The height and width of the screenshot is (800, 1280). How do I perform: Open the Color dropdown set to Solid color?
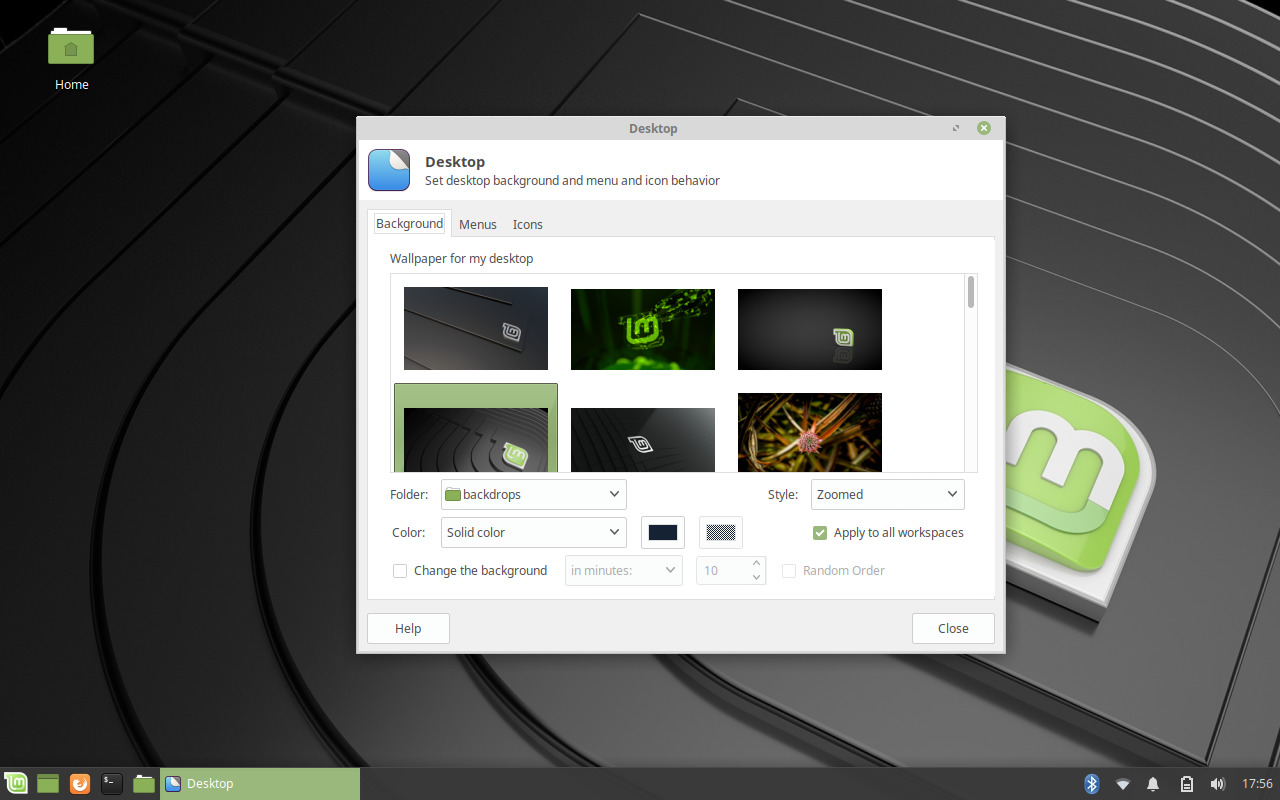pos(533,532)
